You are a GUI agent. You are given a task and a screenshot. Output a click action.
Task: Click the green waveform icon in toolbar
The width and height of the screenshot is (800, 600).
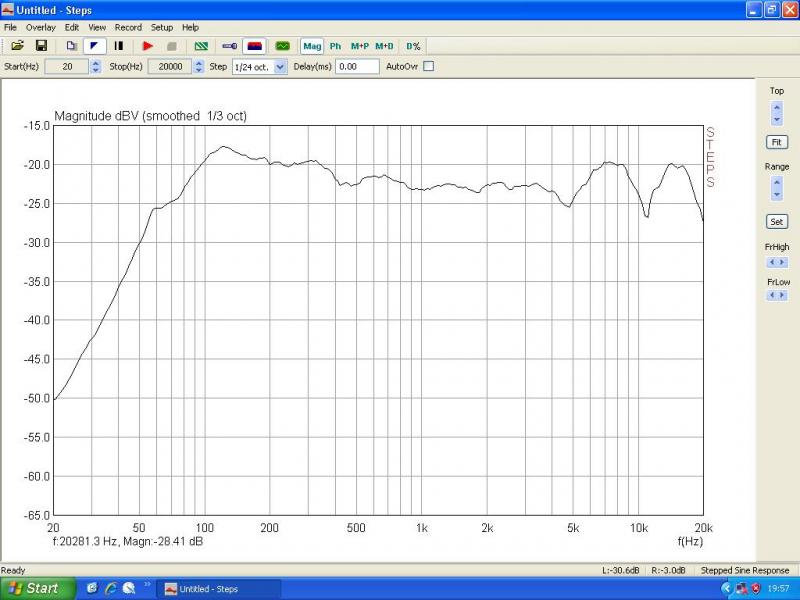(282, 46)
